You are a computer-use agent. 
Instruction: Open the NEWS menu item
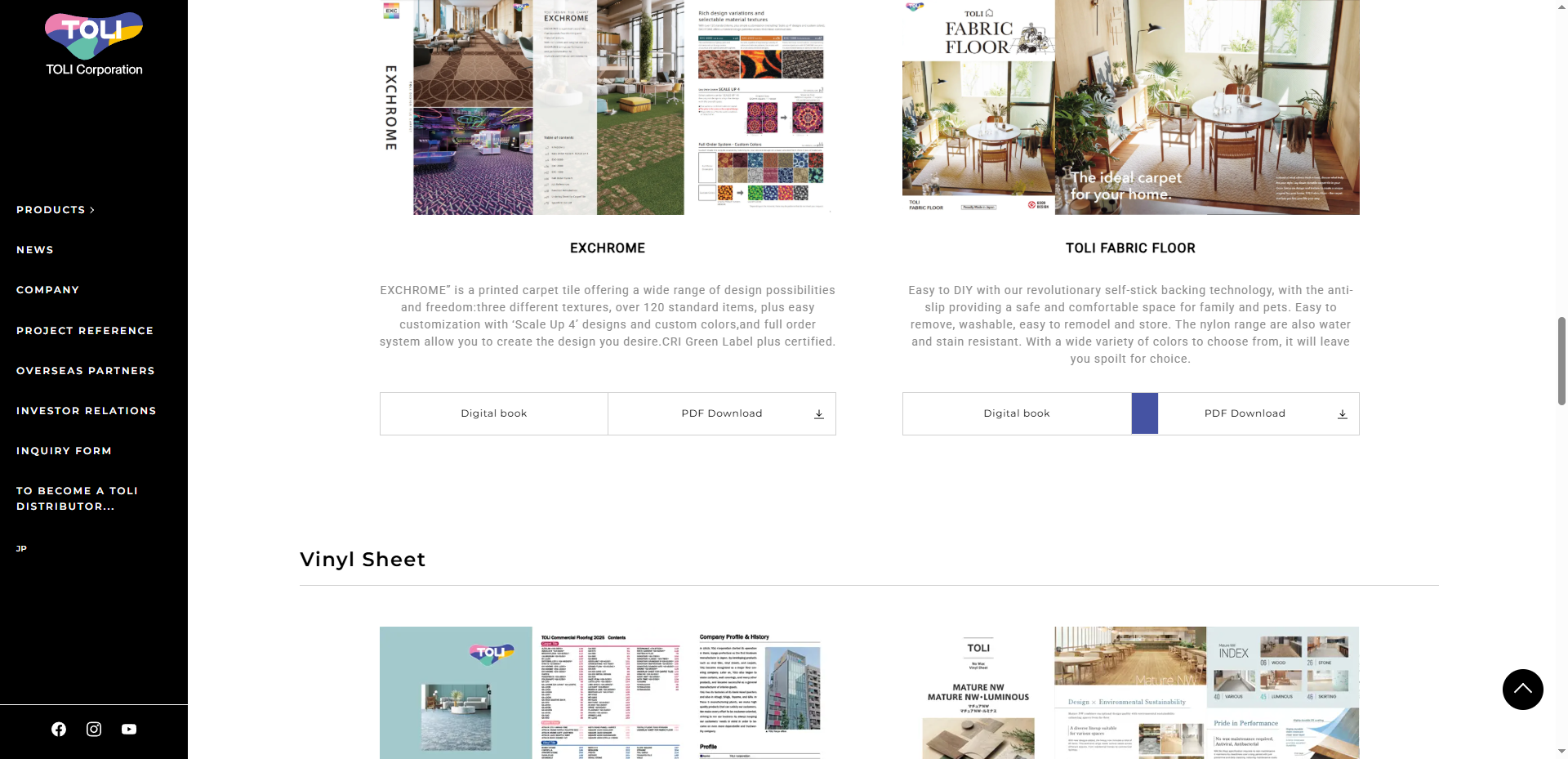pos(35,250)
